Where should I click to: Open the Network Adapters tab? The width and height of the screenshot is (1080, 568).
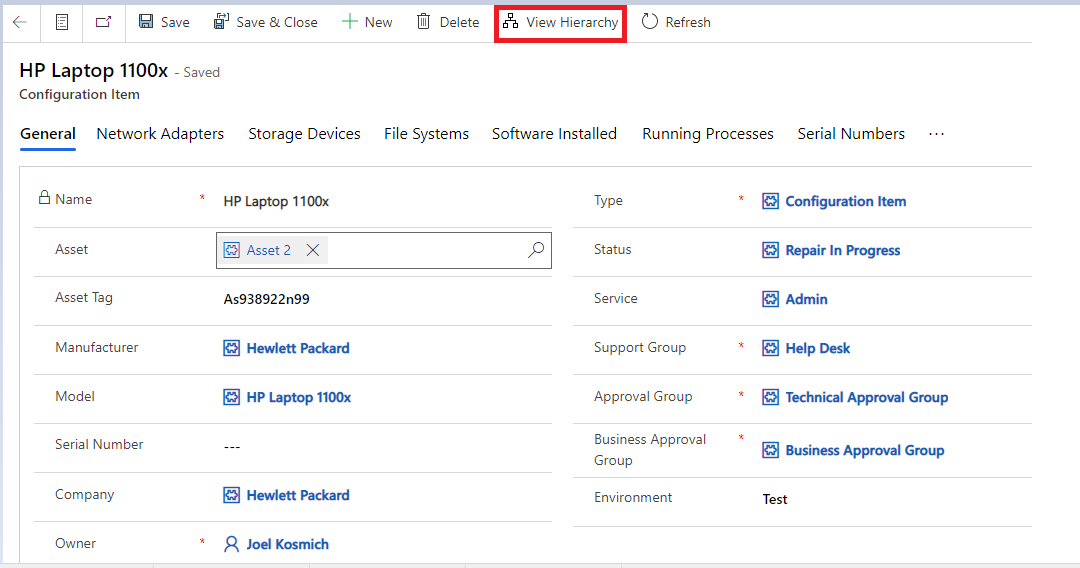point(160,134)
